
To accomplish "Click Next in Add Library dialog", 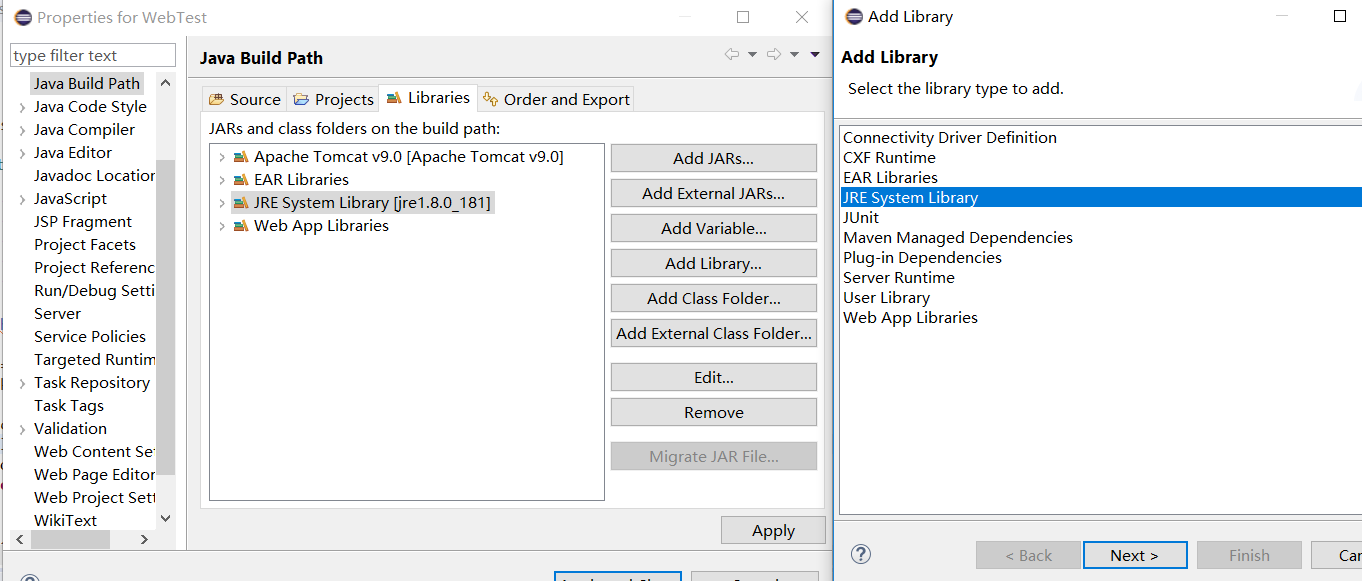I will 1134,555.
